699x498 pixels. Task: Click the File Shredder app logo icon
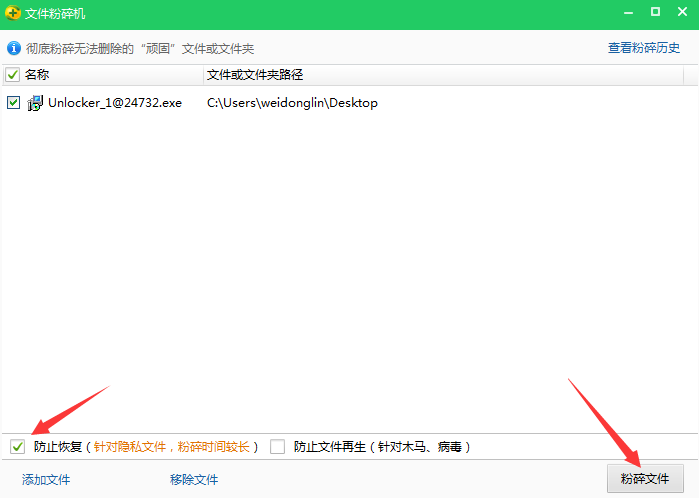[x=13, y=13]
